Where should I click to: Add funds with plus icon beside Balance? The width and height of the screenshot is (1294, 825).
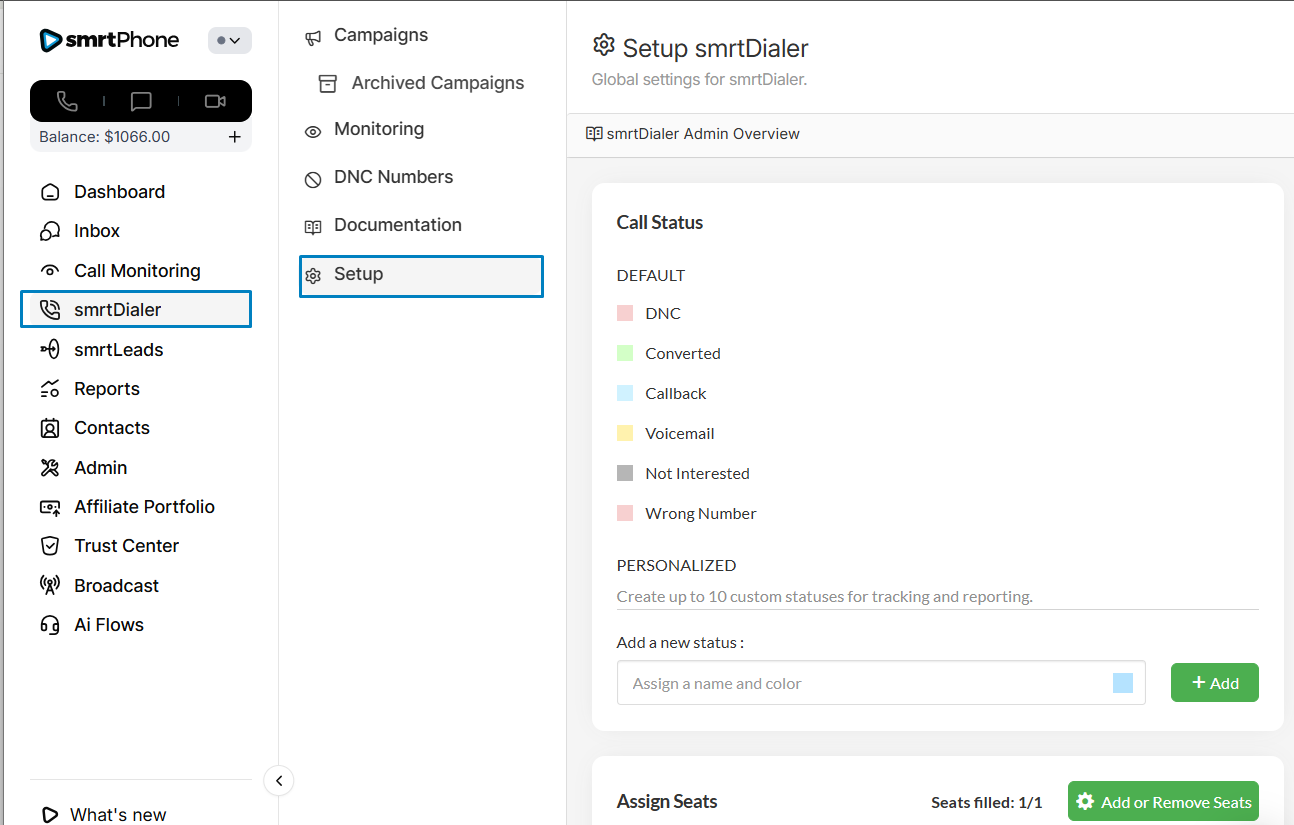[235, 137]
